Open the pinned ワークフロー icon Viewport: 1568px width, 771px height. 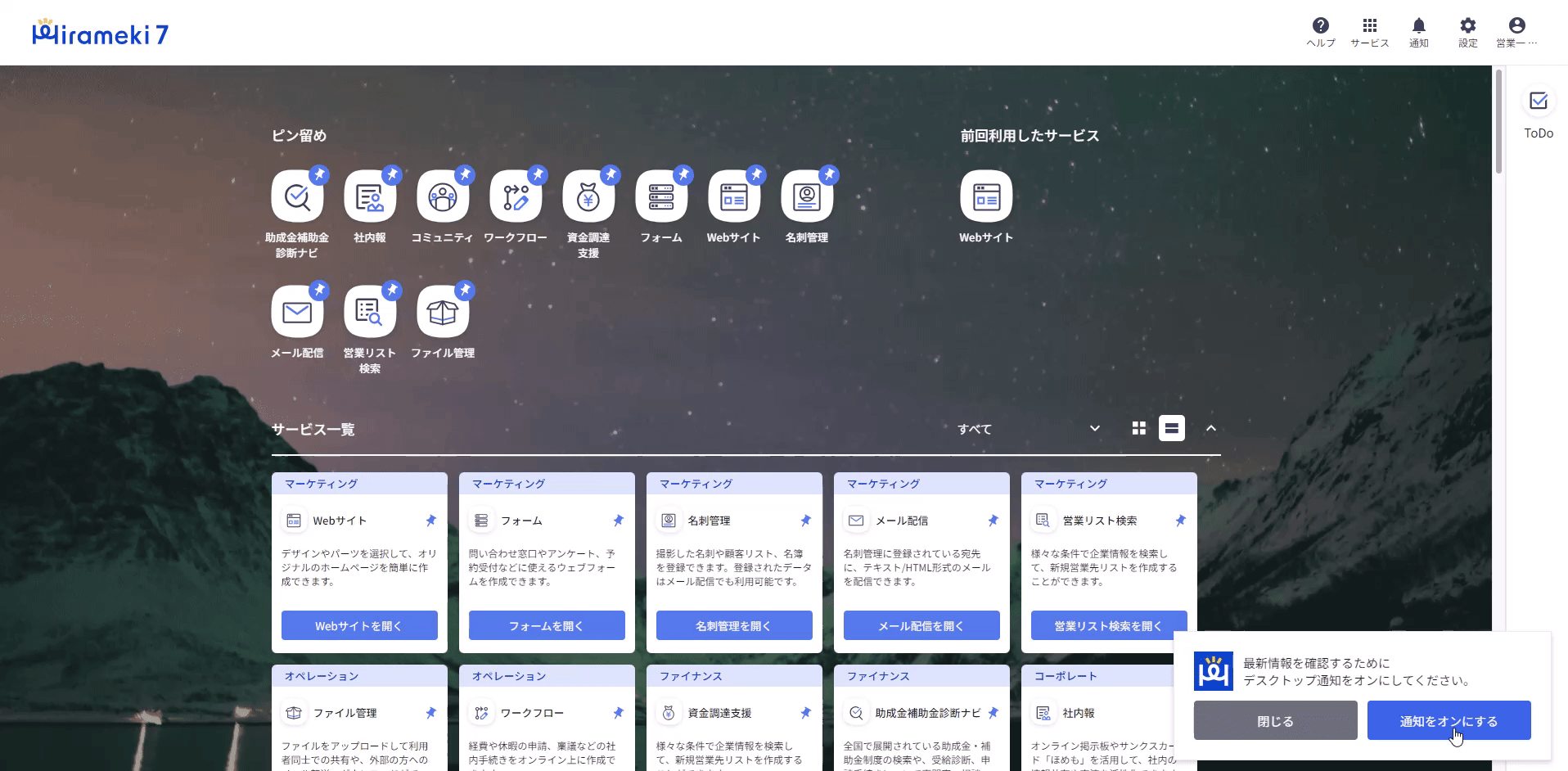tap(516, 196)
